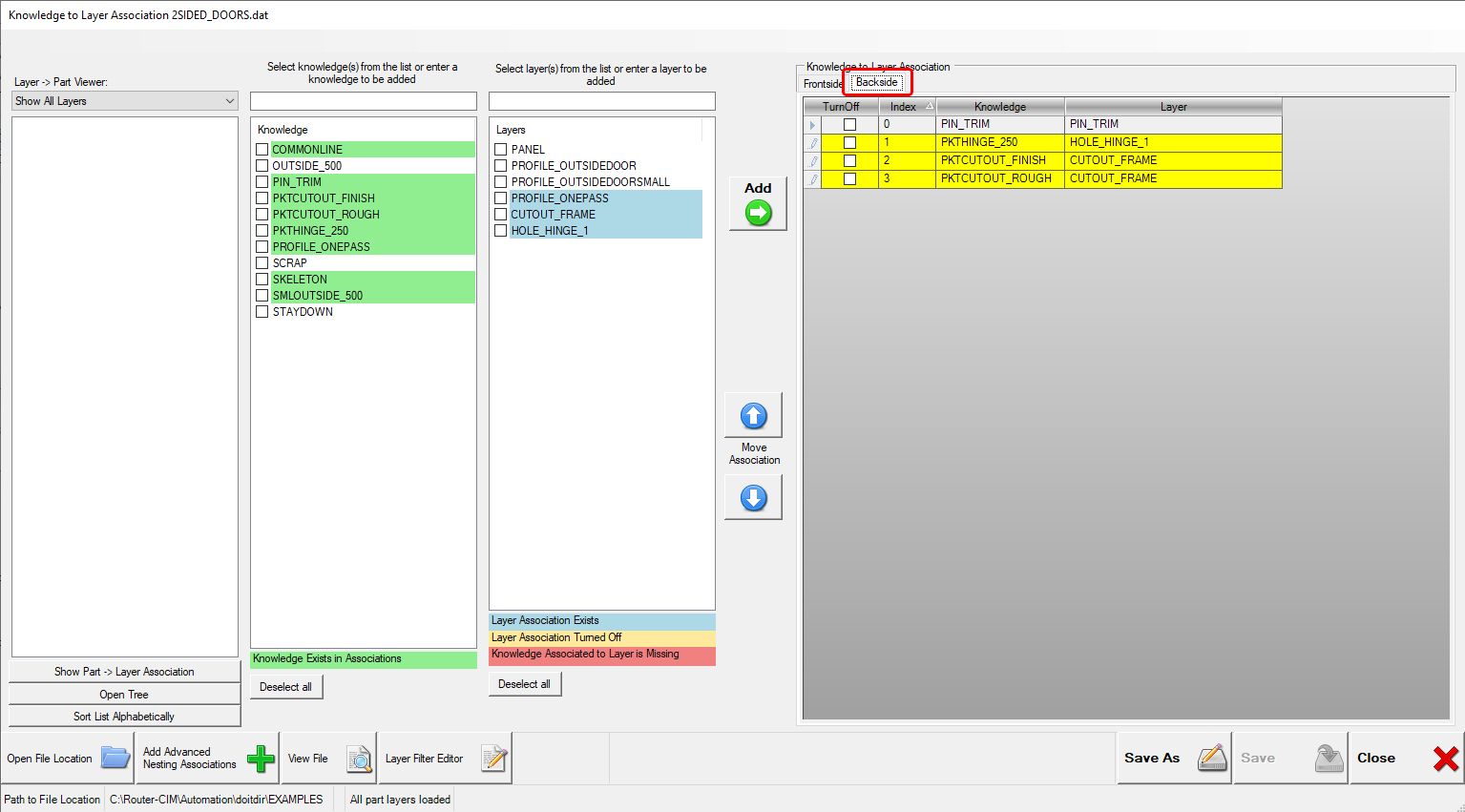Viewport: 1465px width, 812px height.
Task: Click the Open Tree button
Action: [124, 695]
